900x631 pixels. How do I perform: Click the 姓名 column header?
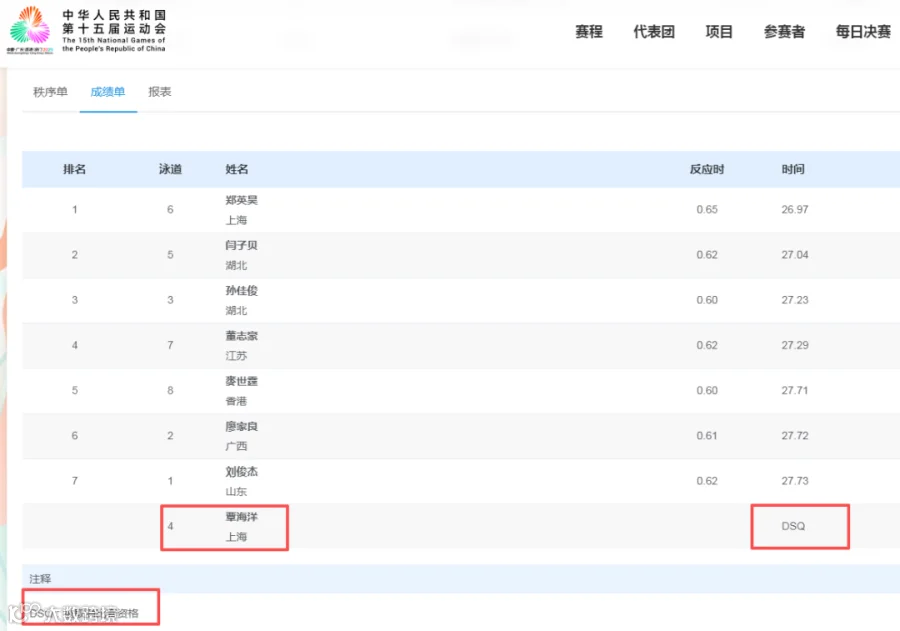pyautogui.click(x=237, y=169)
